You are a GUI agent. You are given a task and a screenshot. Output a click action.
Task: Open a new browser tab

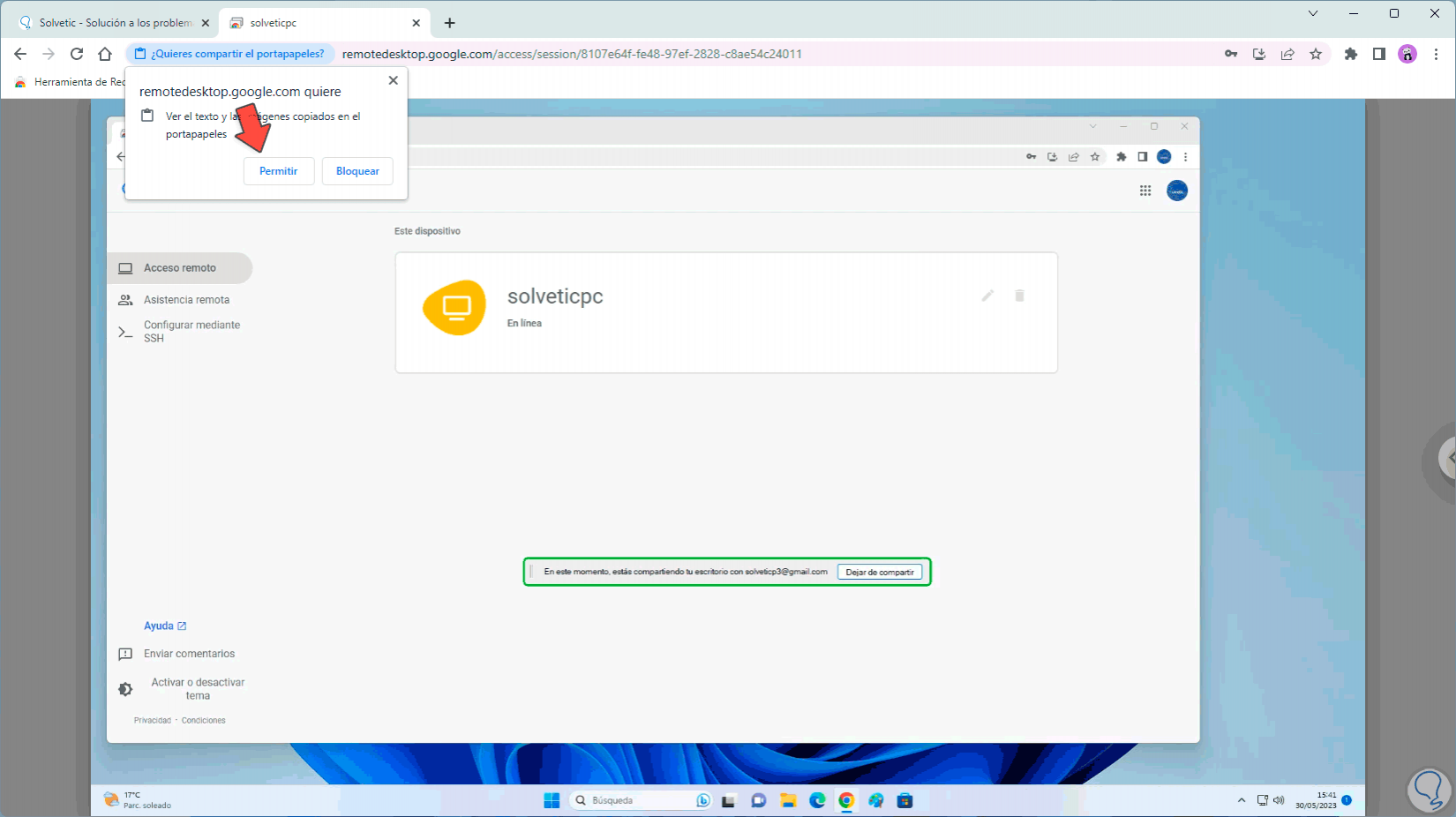tap(450, 23)
